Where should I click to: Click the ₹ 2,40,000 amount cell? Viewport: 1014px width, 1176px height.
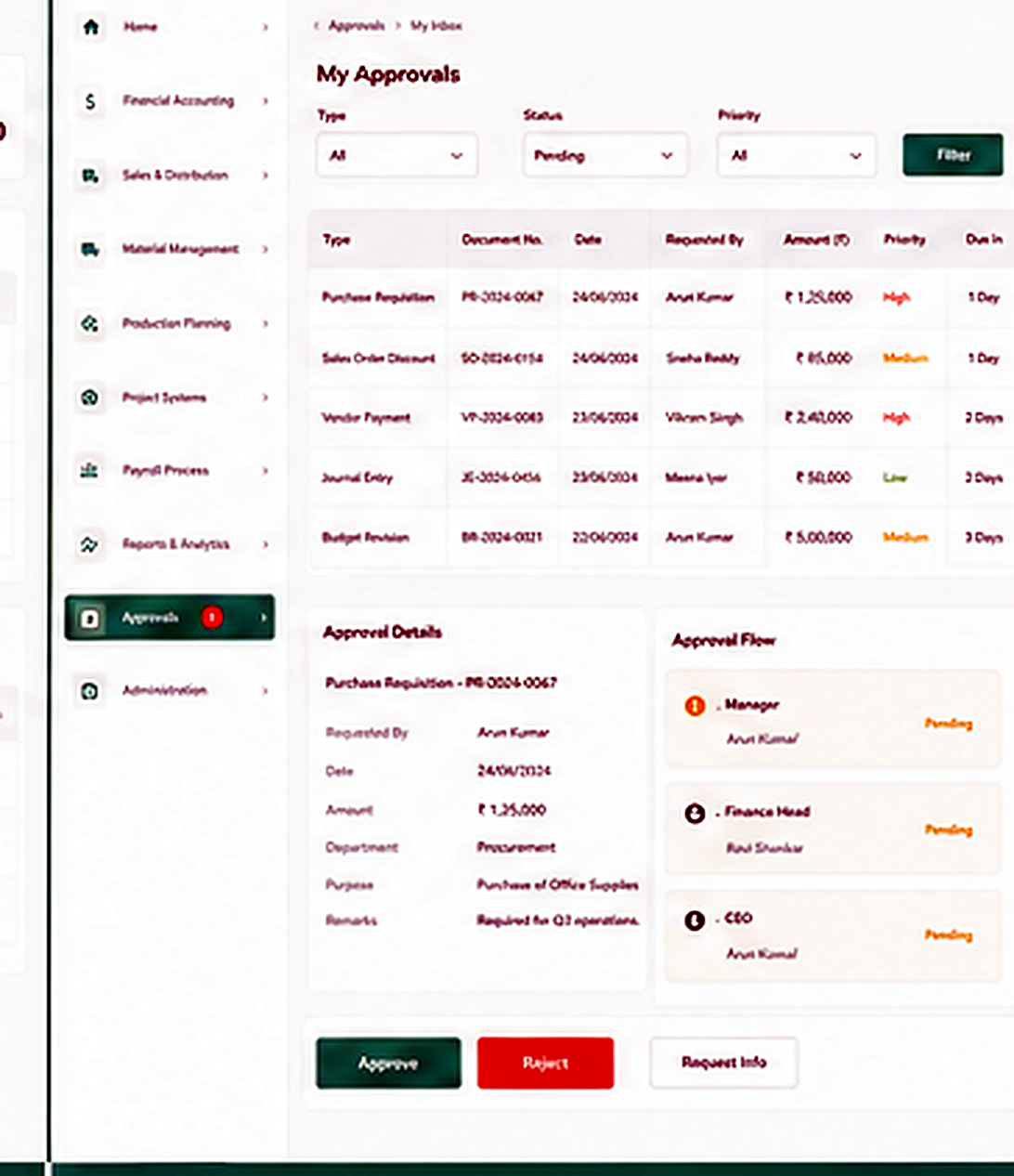tap(818, 418)
